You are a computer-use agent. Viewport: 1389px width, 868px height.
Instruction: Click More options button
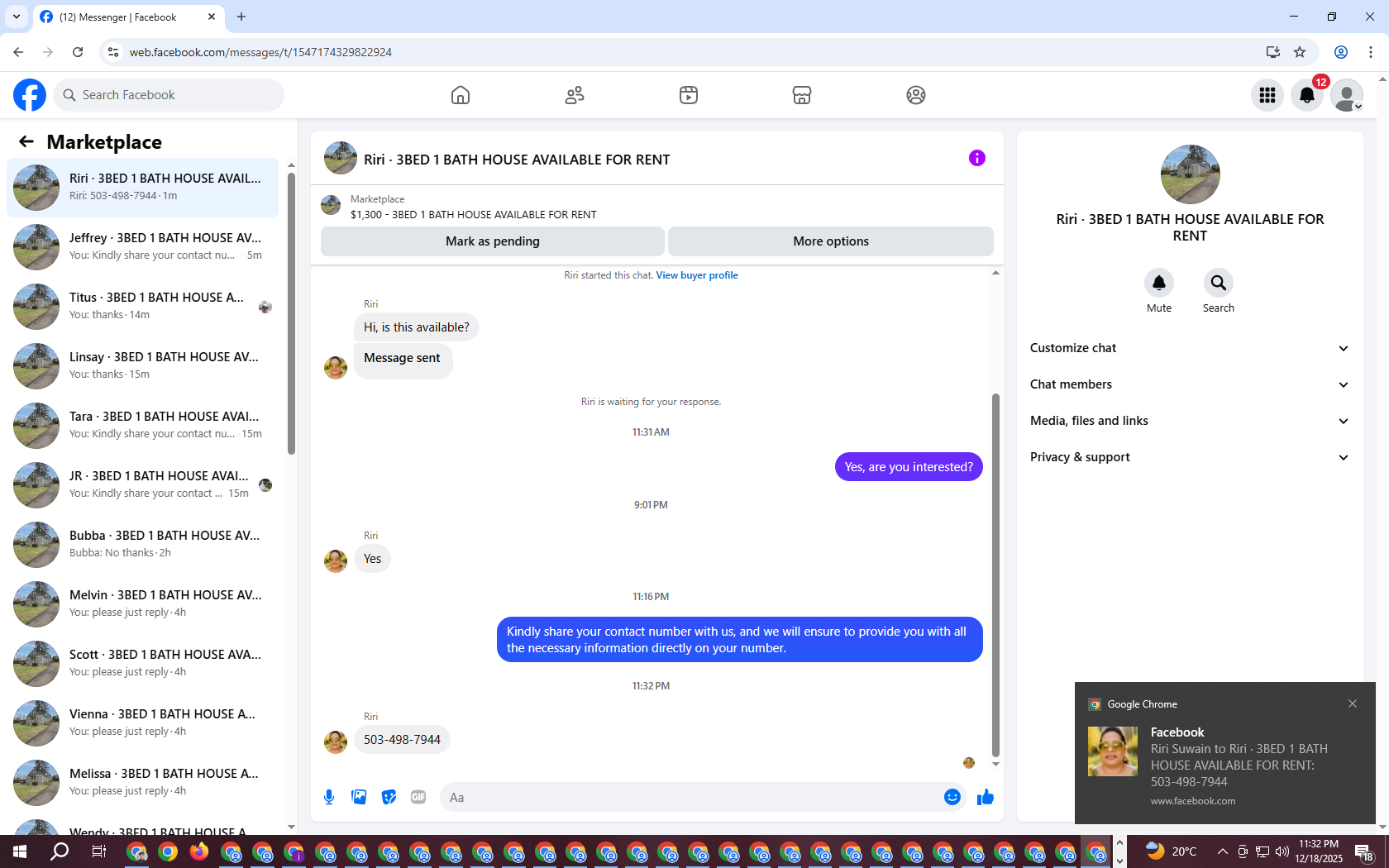pyautogui.click(x=831, y=241)
